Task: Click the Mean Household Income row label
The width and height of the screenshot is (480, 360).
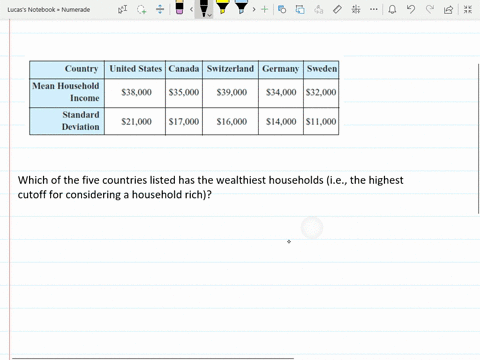Action: [67, 93]
